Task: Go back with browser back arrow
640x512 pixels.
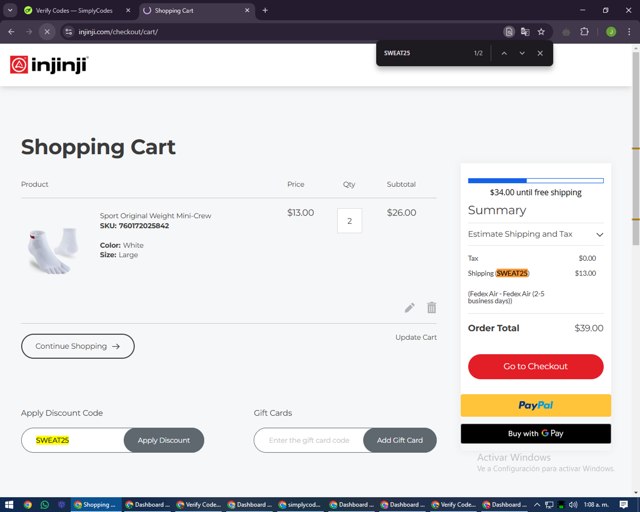Action: click(x=11, y=31)
